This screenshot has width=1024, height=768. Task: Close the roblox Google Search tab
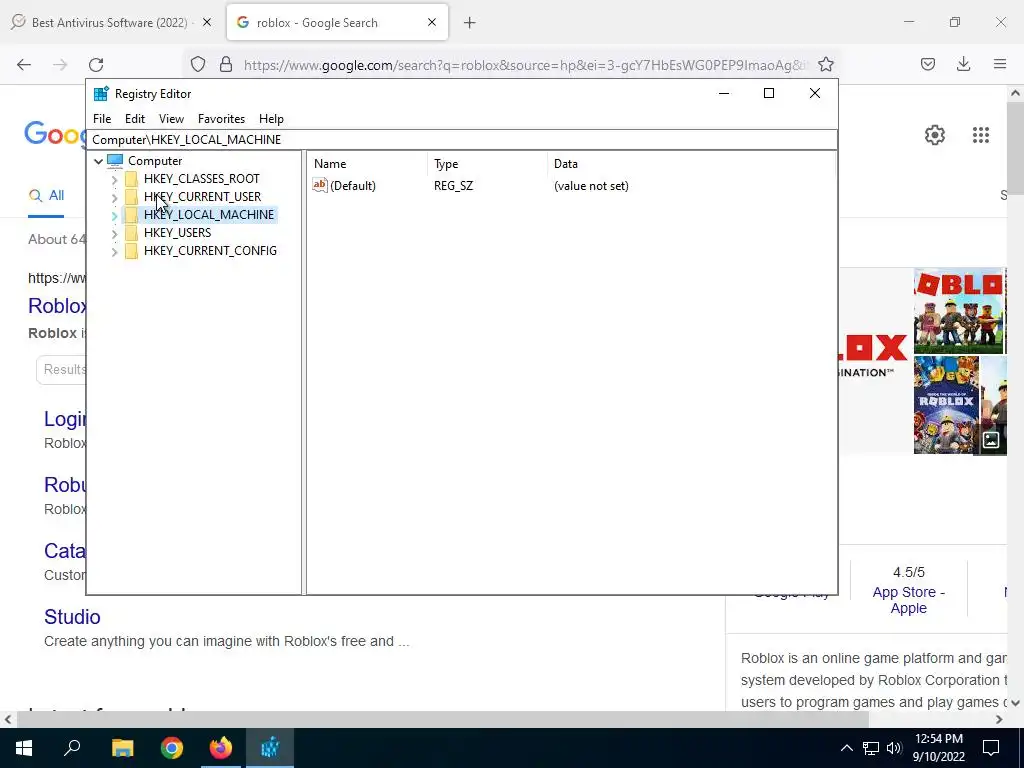click(x=432, y=23)
